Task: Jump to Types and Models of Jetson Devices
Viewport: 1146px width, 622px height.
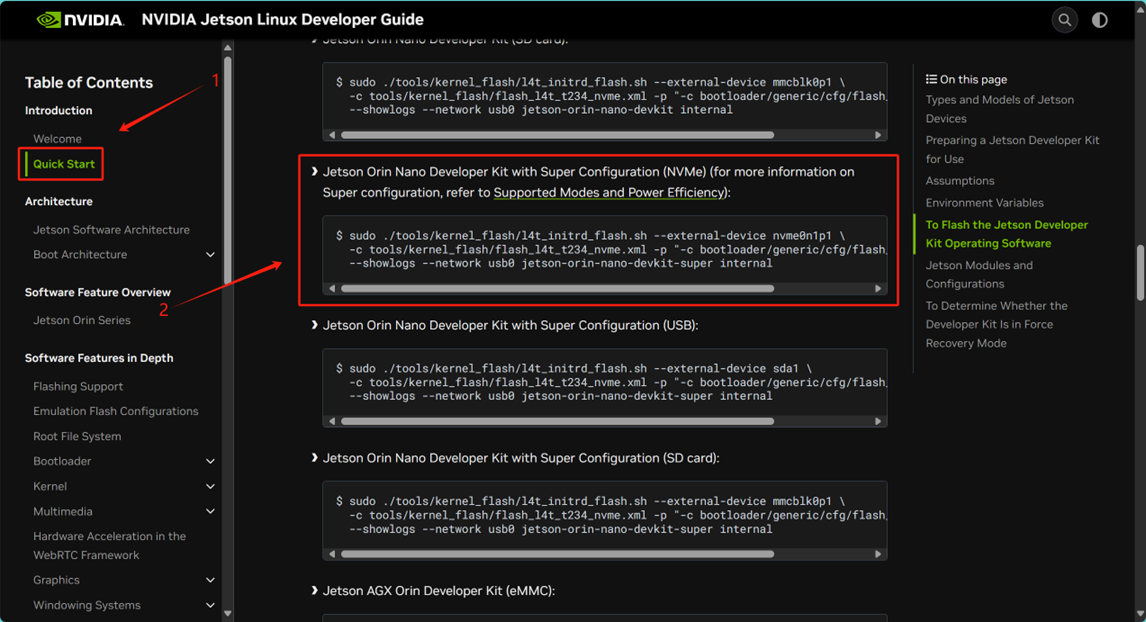Action: tap(1000, 109)
